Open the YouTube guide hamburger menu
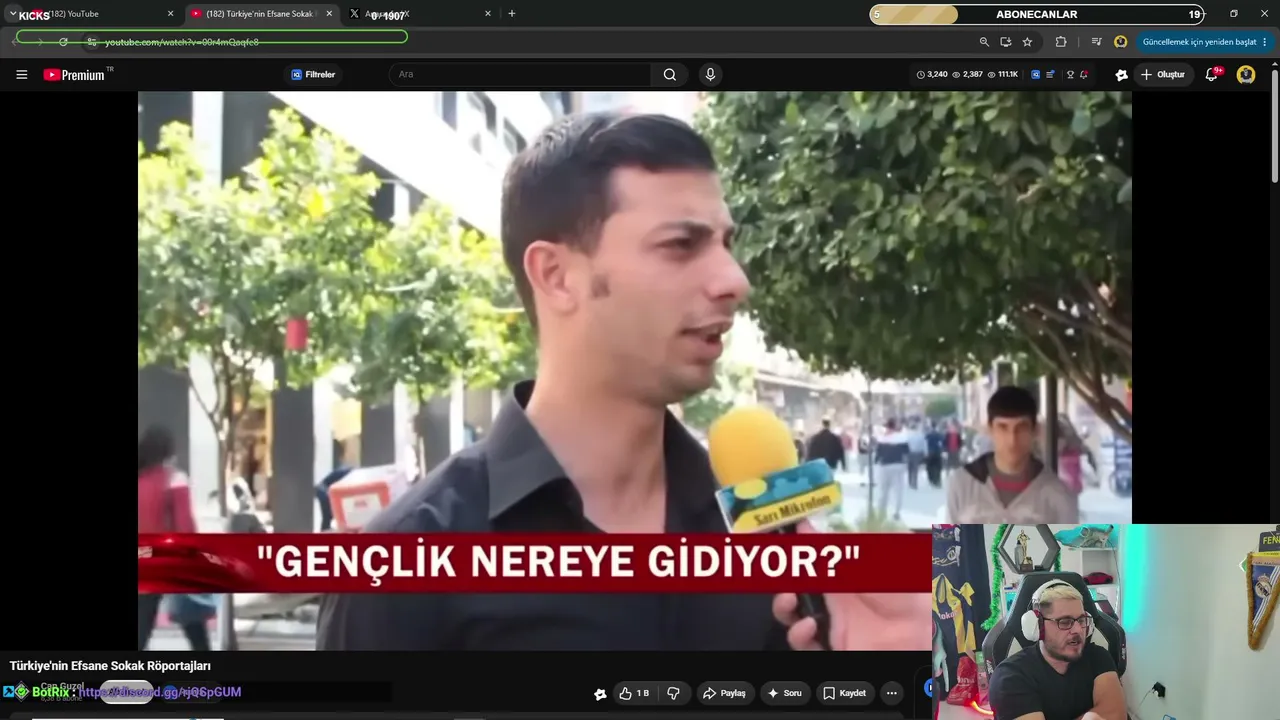Screen dimensions: 1280x720 (21, 75)
